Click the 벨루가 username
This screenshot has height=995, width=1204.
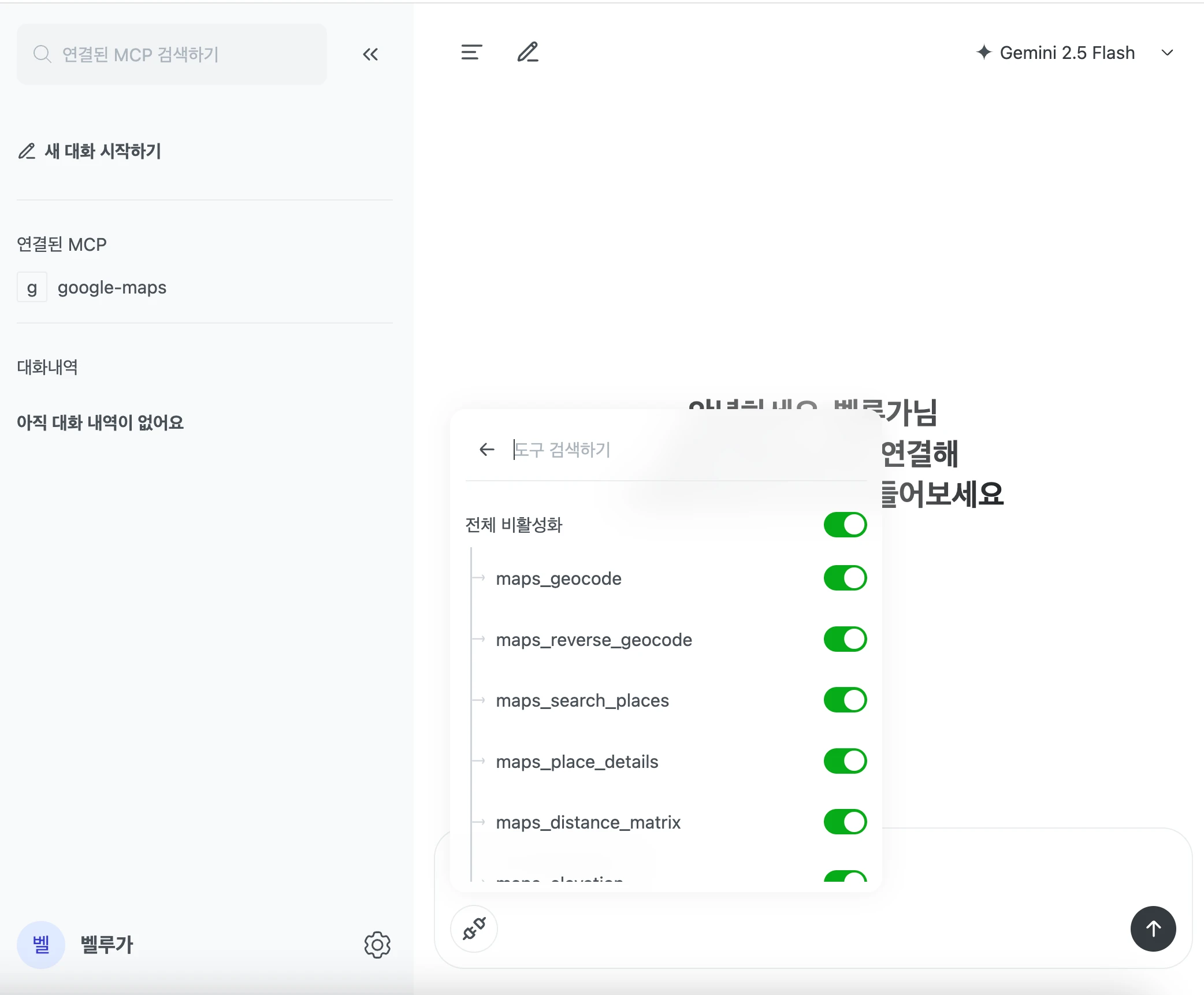click(107, 945)
